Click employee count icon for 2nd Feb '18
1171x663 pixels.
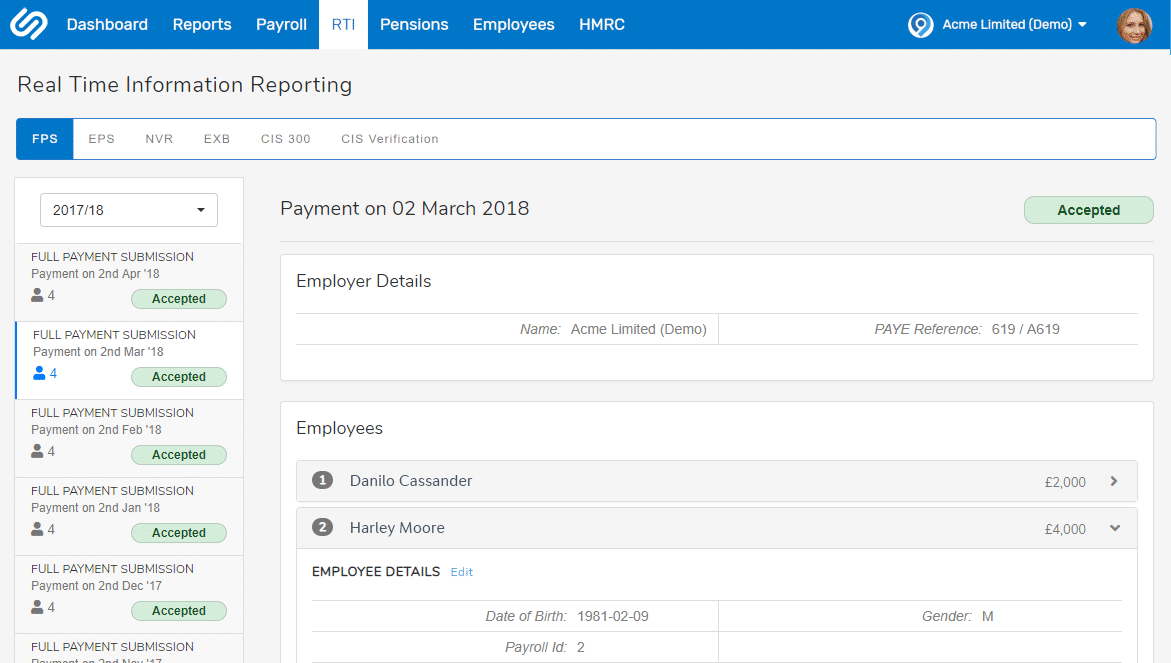pyautogui.click(x=37, y=451)
